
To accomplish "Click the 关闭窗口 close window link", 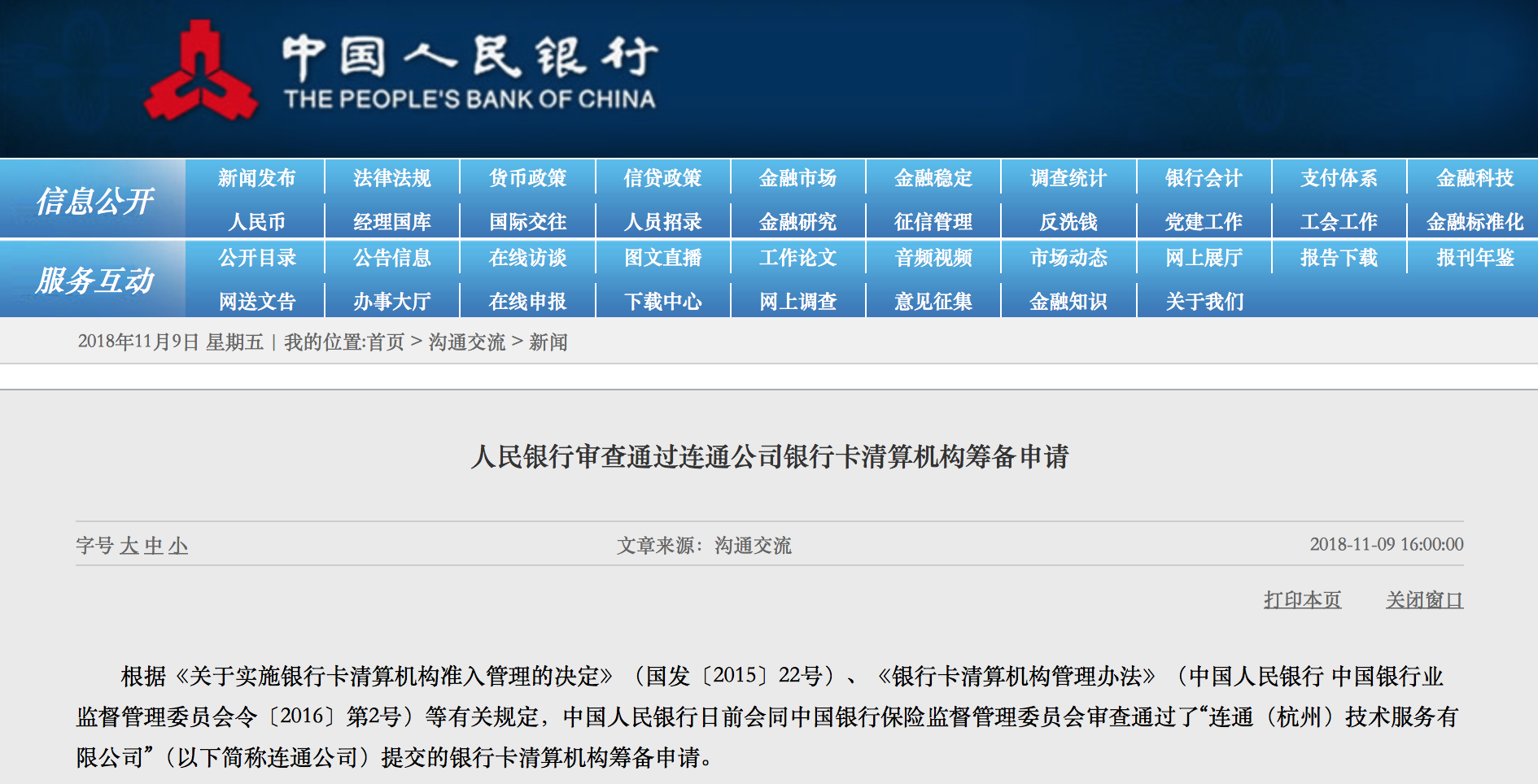I will (x=1424, y=600).
